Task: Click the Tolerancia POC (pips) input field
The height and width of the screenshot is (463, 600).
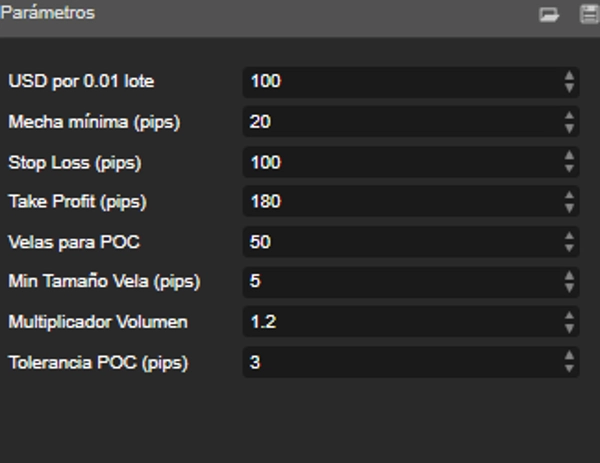Action: coord(400,362)
